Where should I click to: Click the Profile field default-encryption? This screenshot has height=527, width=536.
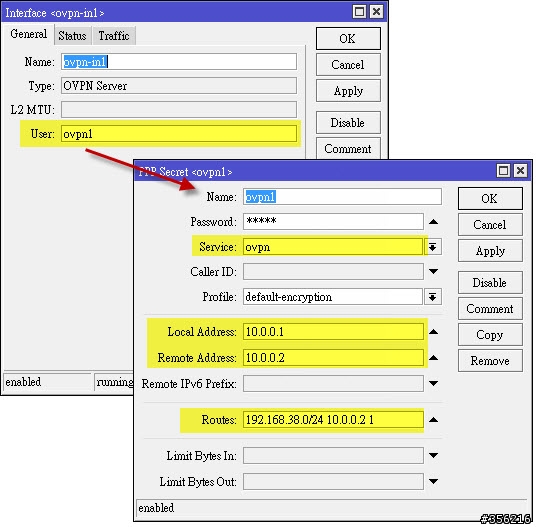click(333, 297)
